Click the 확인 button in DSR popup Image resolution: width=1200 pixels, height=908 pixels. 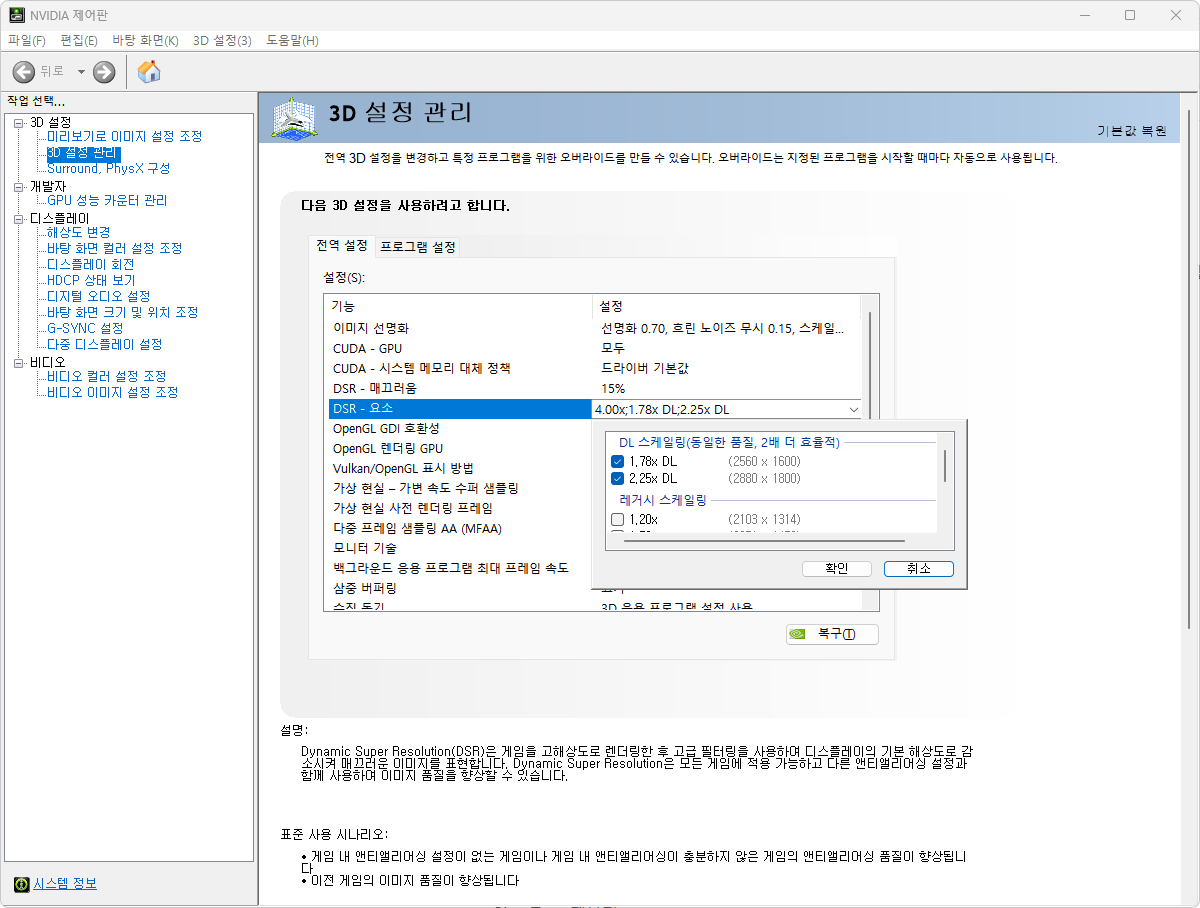836,568
